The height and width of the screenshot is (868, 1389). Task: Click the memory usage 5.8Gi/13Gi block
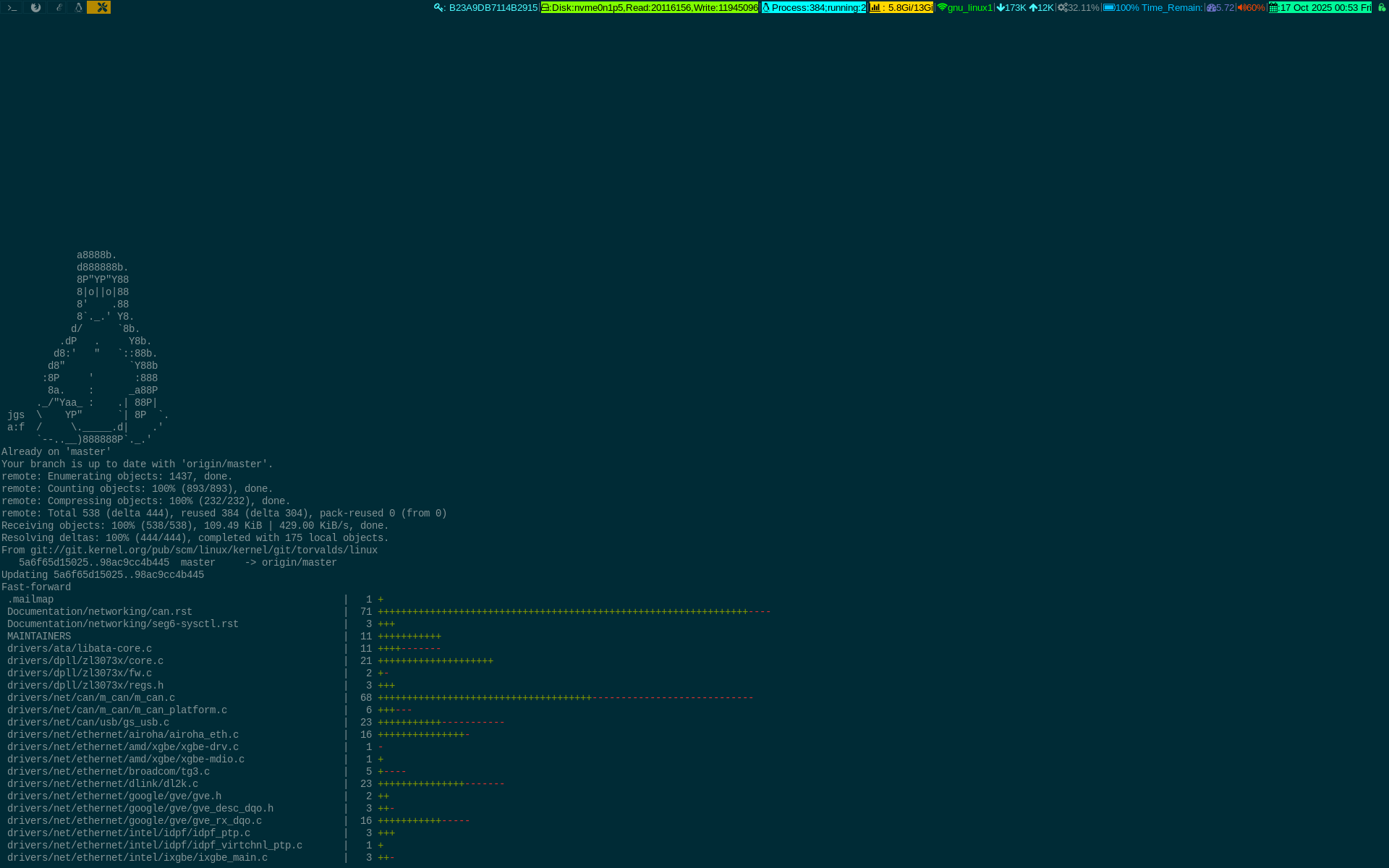pos(901,8)
